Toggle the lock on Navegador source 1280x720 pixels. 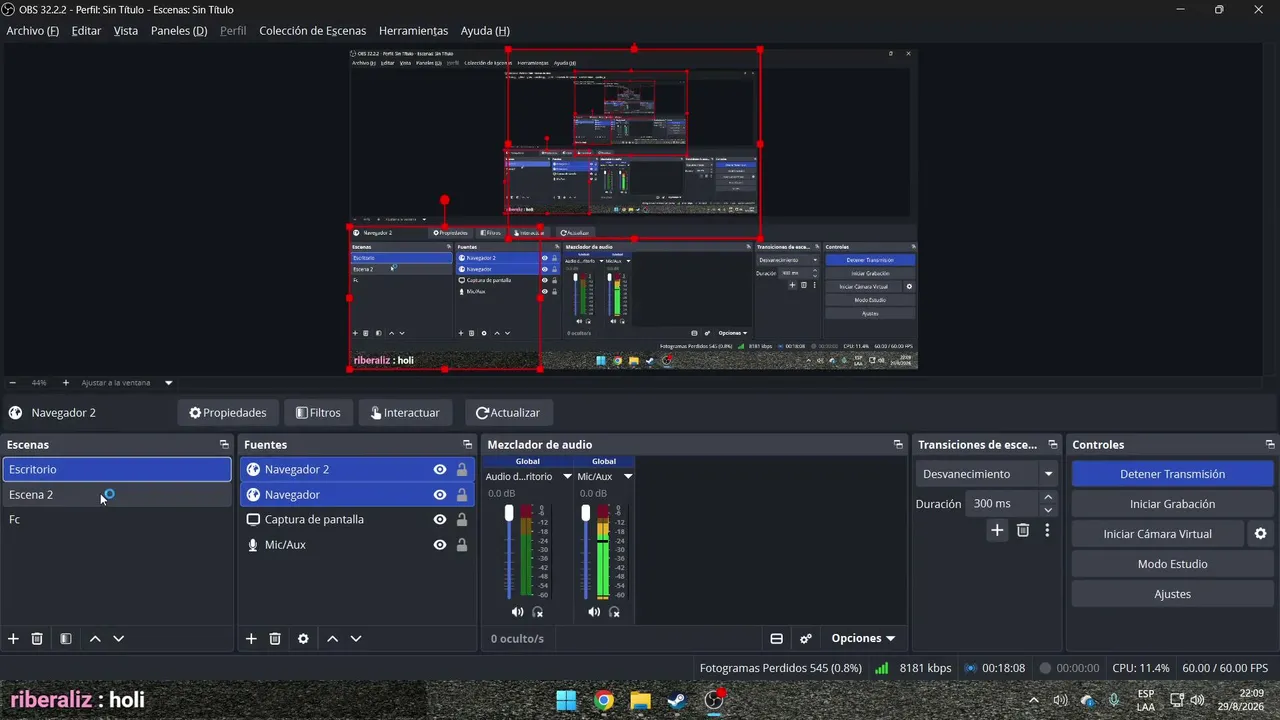[x=462, y=495]
